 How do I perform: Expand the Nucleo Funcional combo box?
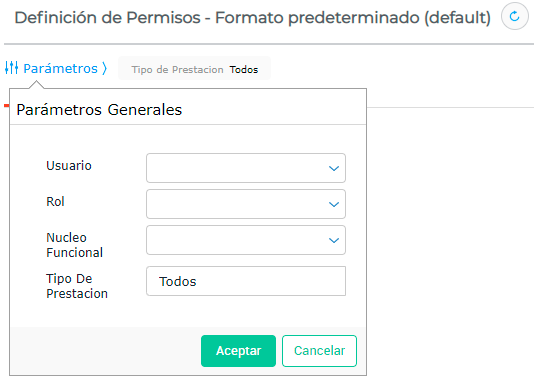[x=246, y=240]
